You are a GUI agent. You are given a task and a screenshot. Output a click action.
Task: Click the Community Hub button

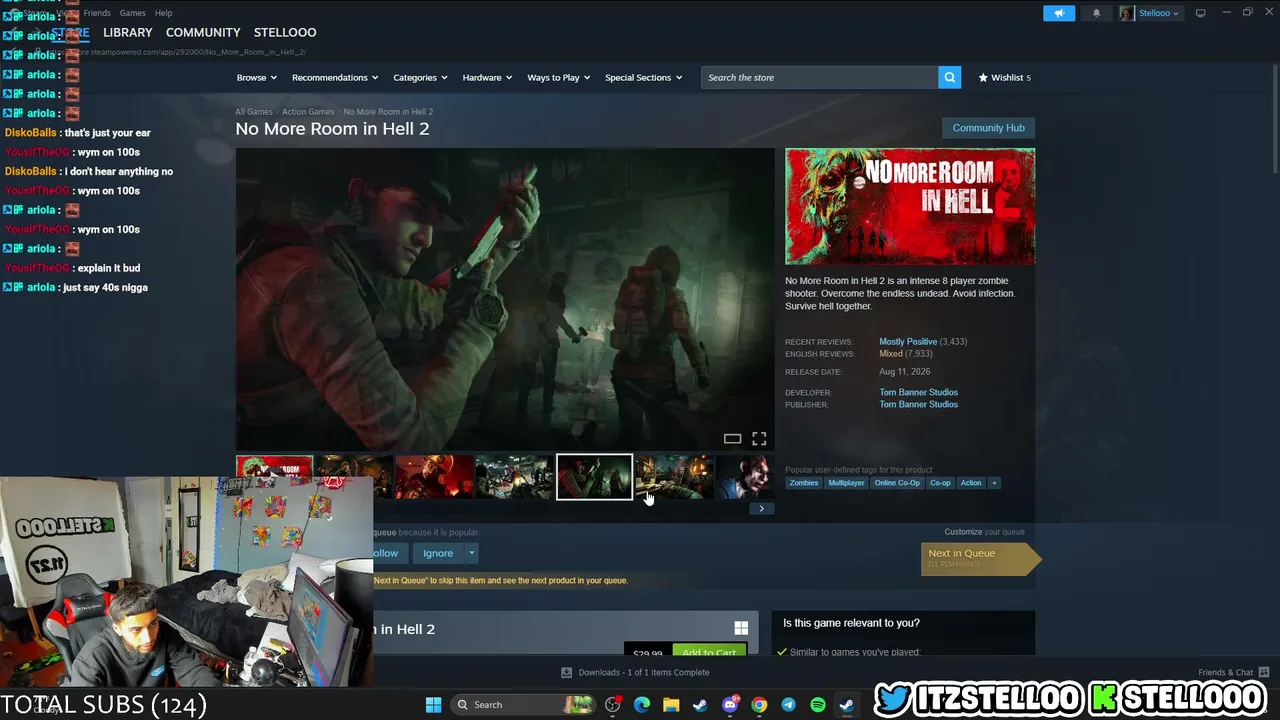click(x=988, y=128)
